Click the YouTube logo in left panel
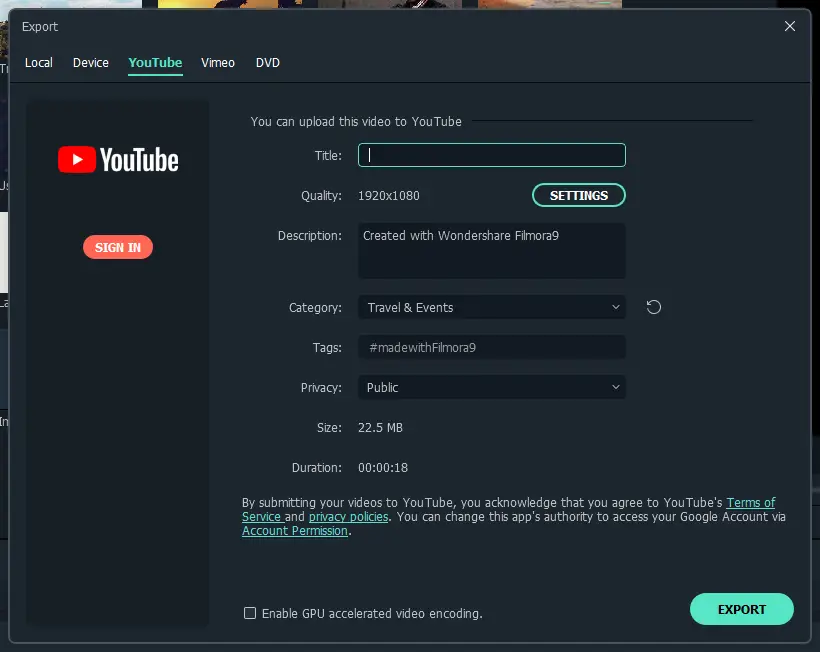The height and width of the screenshot is (652, 820). [x=118, y=160]
